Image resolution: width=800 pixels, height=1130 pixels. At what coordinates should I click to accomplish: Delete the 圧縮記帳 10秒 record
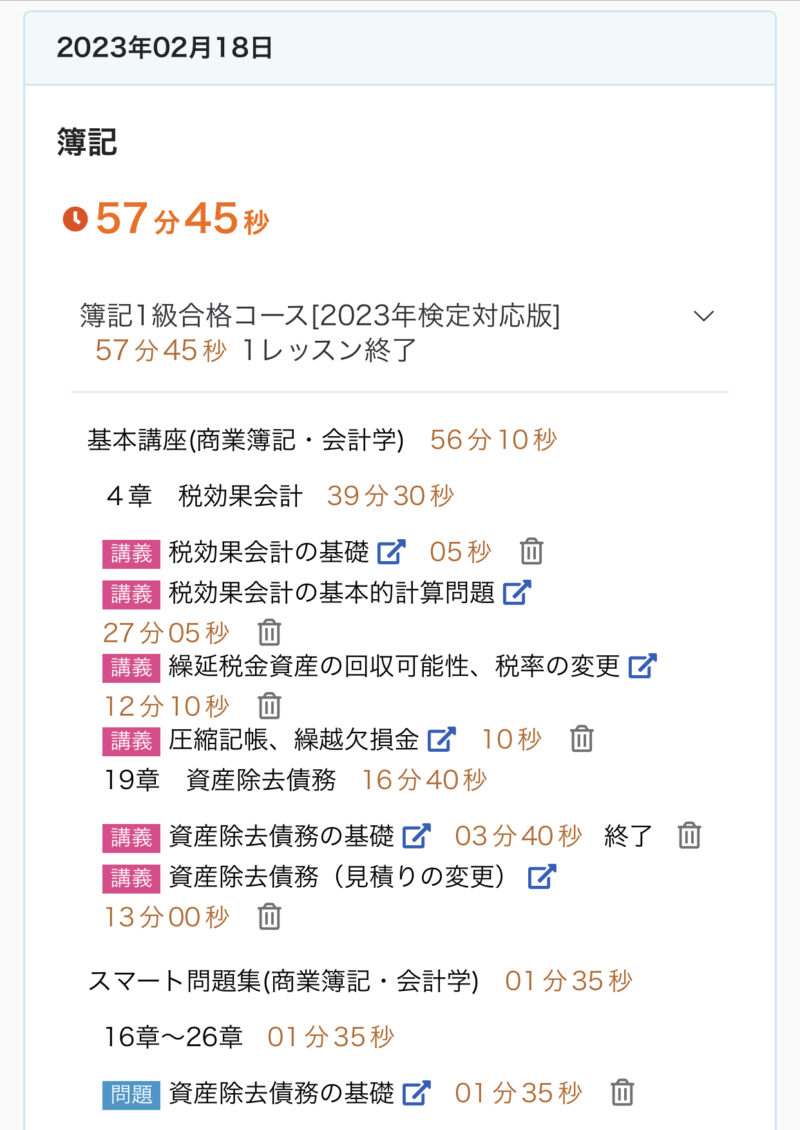(x=582, y=740)
